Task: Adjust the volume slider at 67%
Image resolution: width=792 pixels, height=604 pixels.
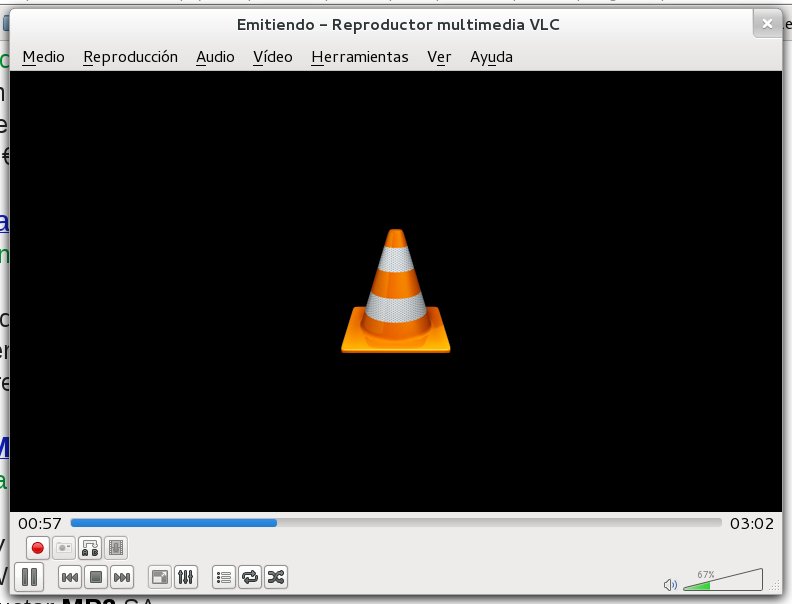Action: (723, 580)
